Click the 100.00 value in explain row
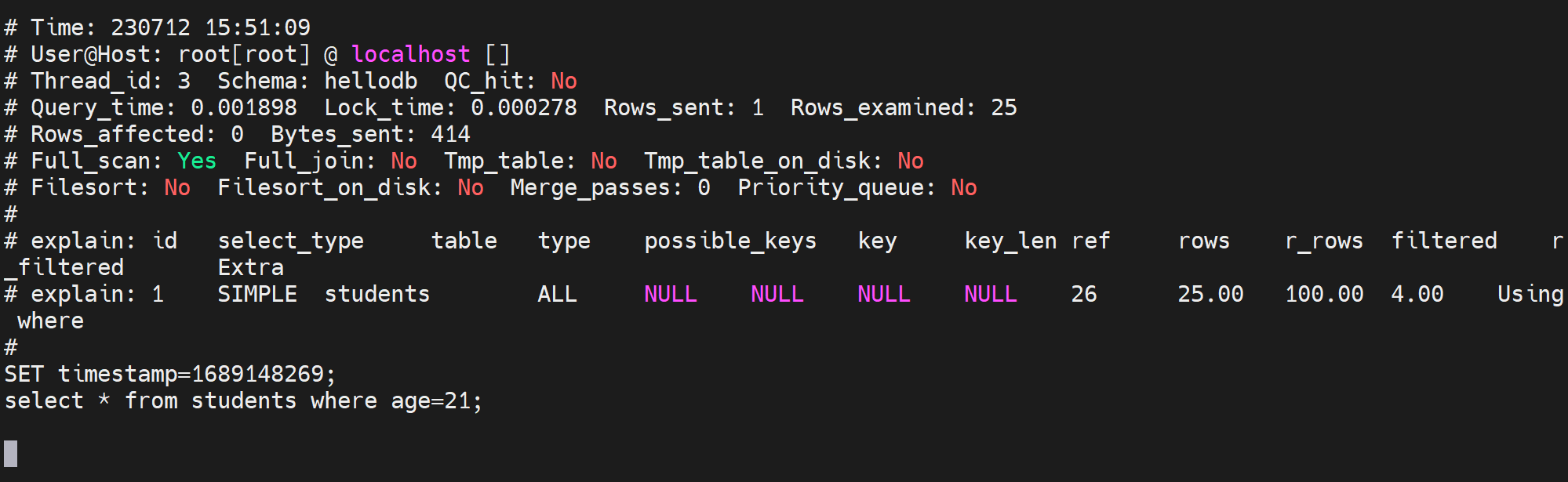The image size is (1568, 482). click(x=1324, y=294)
